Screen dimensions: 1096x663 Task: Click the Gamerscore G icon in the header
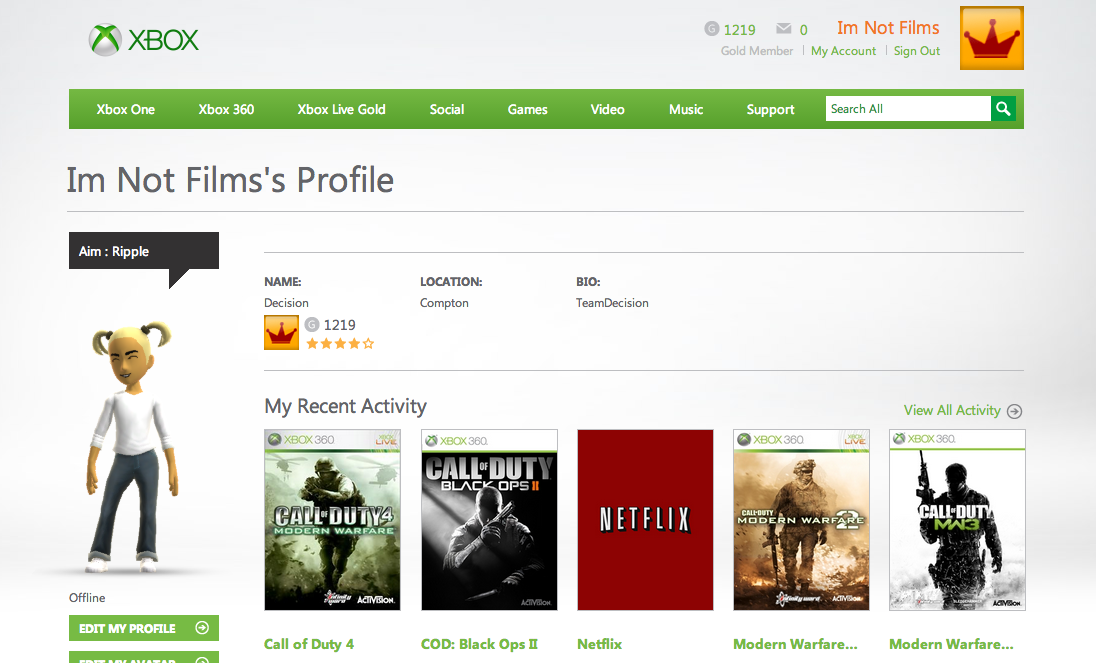712,29
